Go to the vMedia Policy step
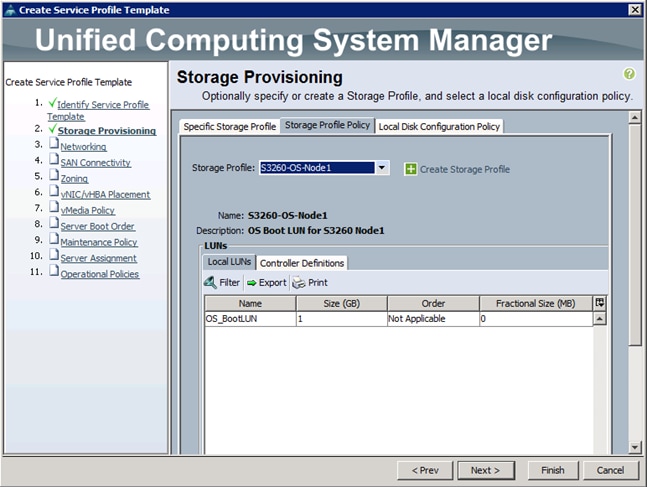 87,210
